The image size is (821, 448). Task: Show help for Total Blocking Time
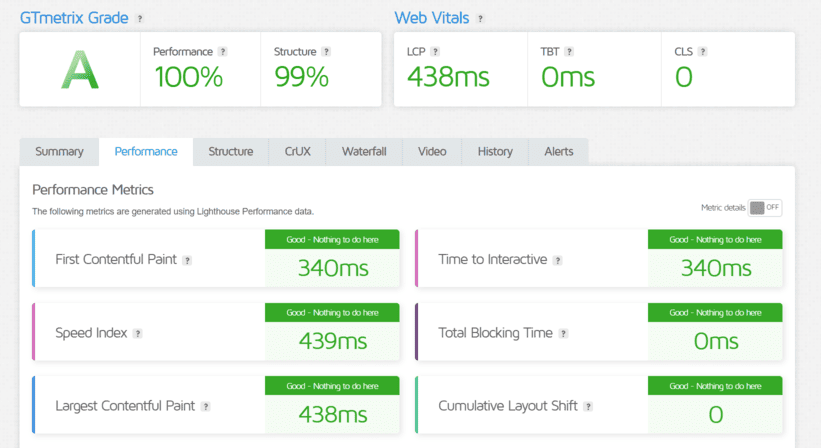point(563,333)
